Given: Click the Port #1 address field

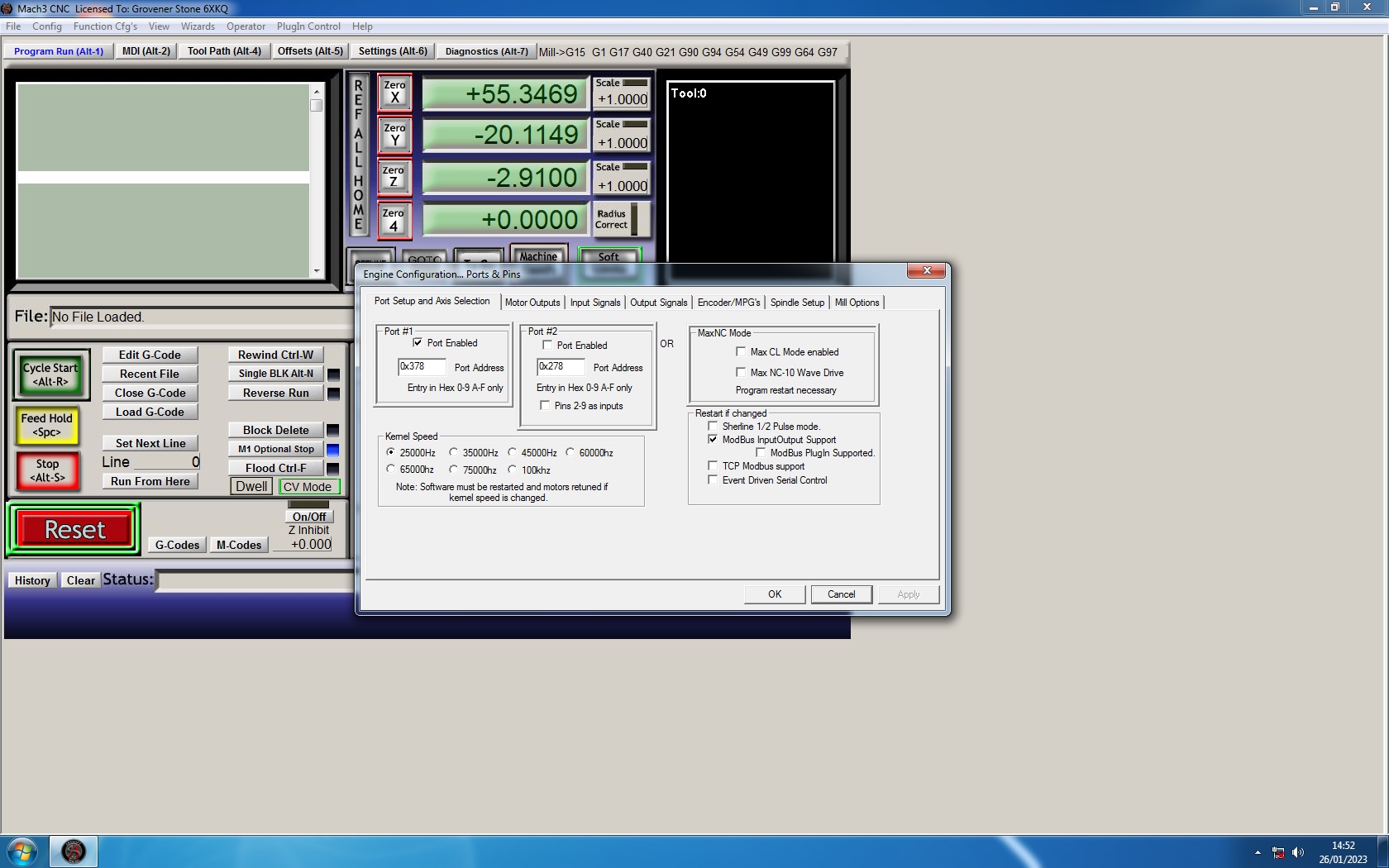Looking at the screenshot, I should (x=421, y=366).
